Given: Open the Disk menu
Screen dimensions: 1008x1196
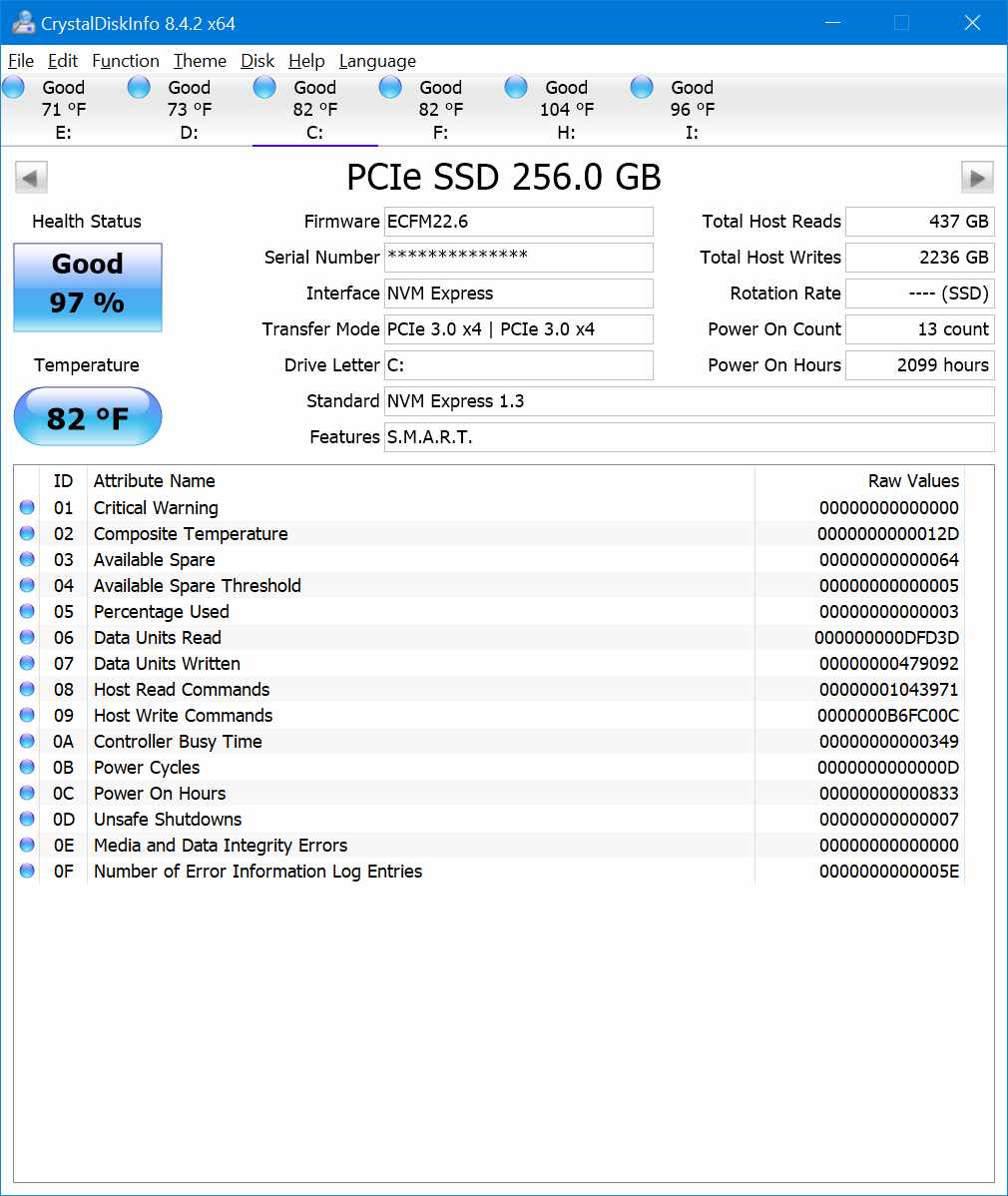Looking at the screenshot, I should [x=257, y=61].
